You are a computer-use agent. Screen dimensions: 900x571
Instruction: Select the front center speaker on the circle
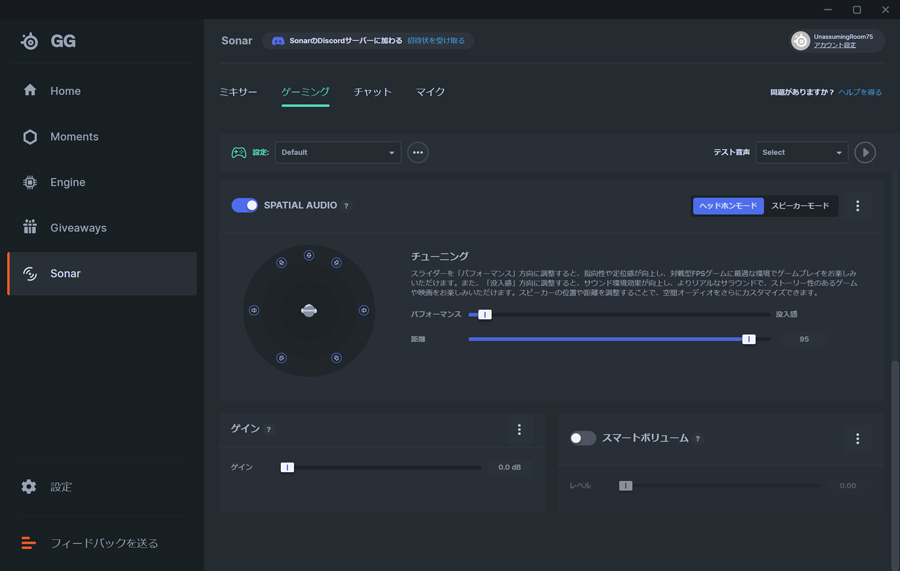[309, 255]
